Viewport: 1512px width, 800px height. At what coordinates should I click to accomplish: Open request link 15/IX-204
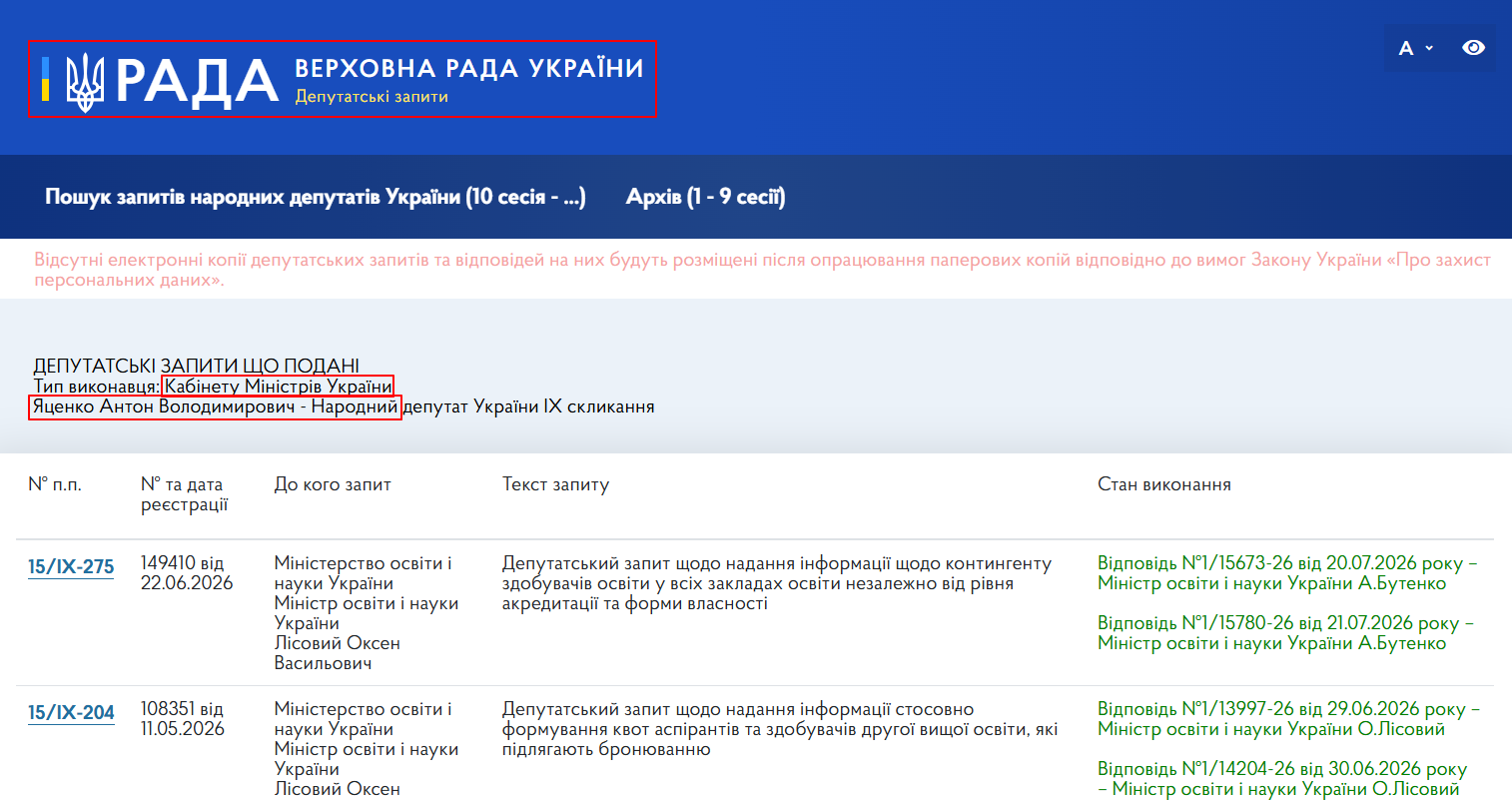(x=71, y=712)
